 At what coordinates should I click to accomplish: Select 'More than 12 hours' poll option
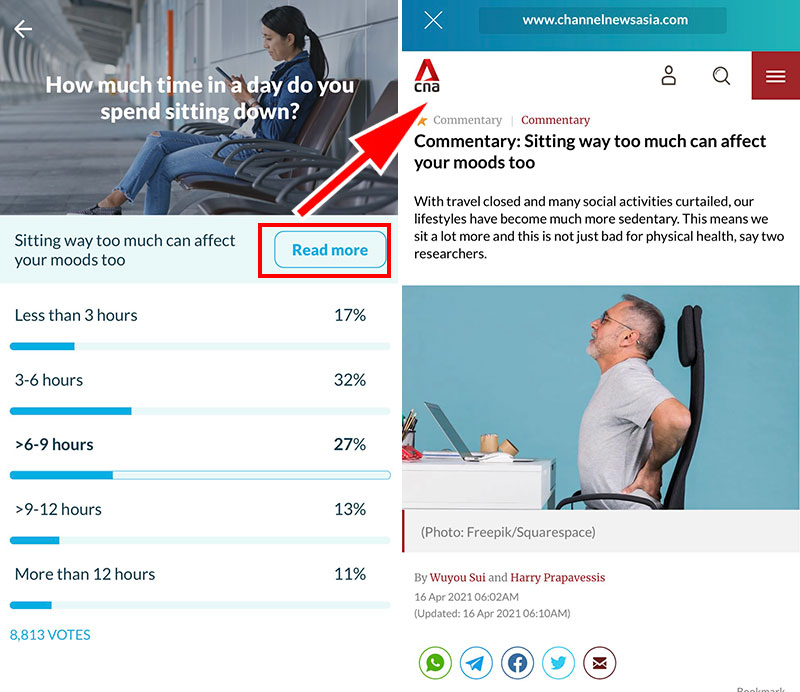(200, 586)
